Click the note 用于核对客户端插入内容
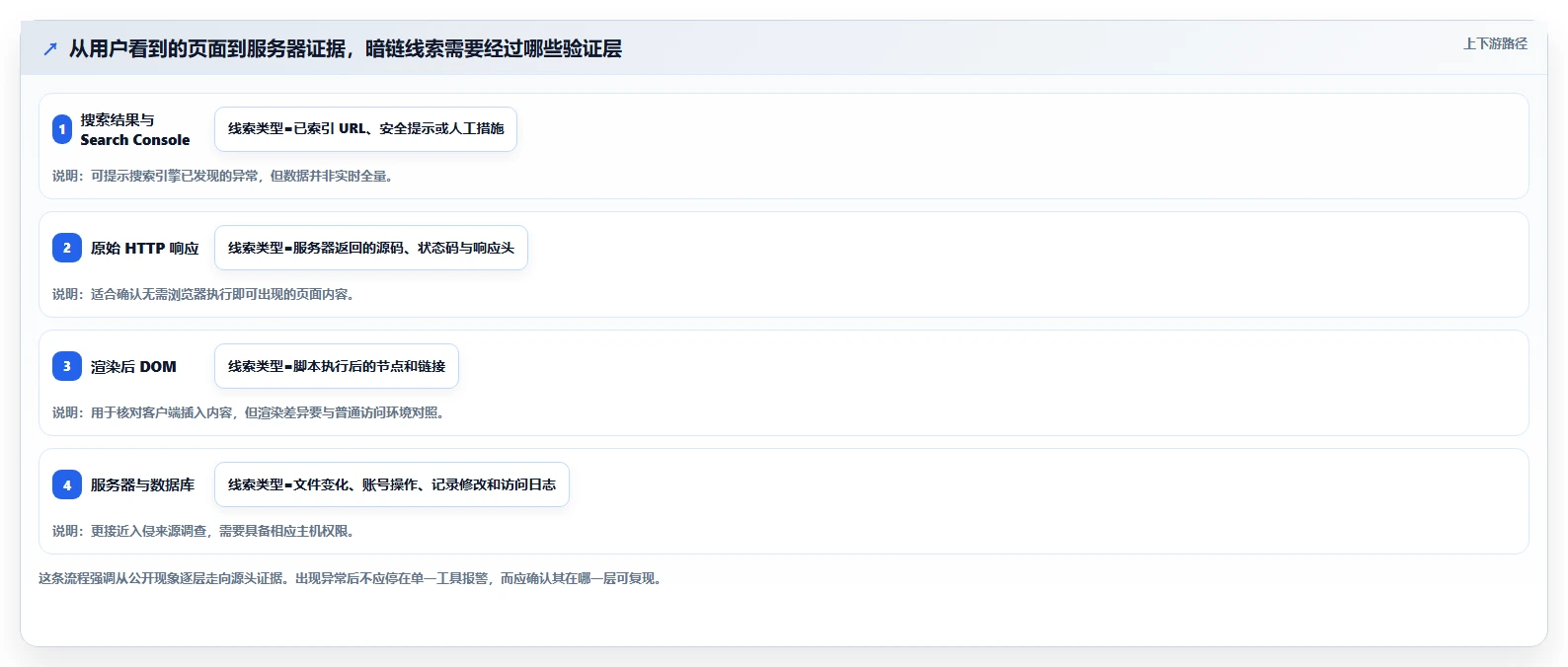The width and height of the screenshot is (1568, 667). click(251, 412)
